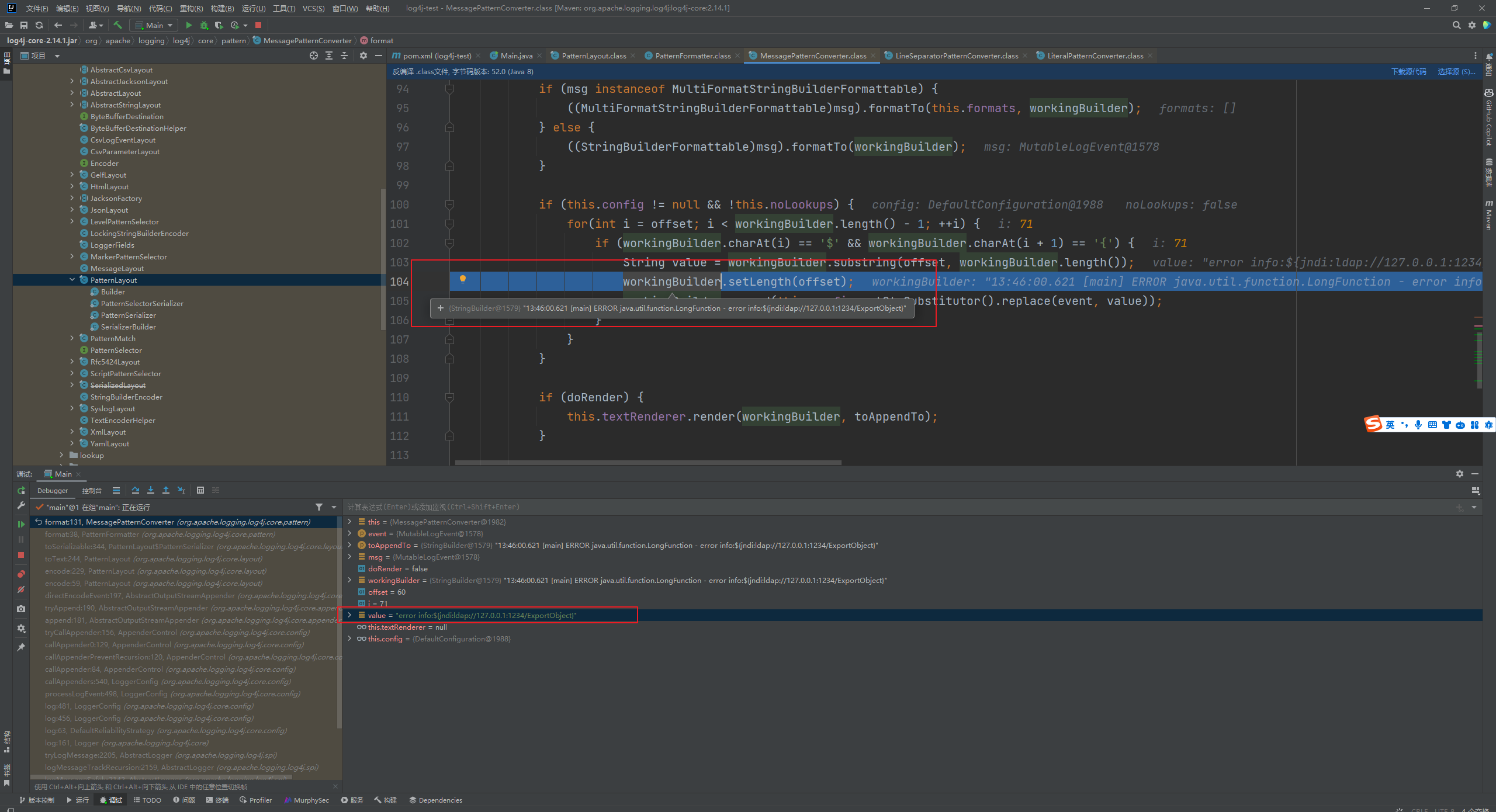Image resolution: width=1496 pixels, height=812 pixels.
Task: Synchronize files using the reload icon
Action: (x=39, y=25)
